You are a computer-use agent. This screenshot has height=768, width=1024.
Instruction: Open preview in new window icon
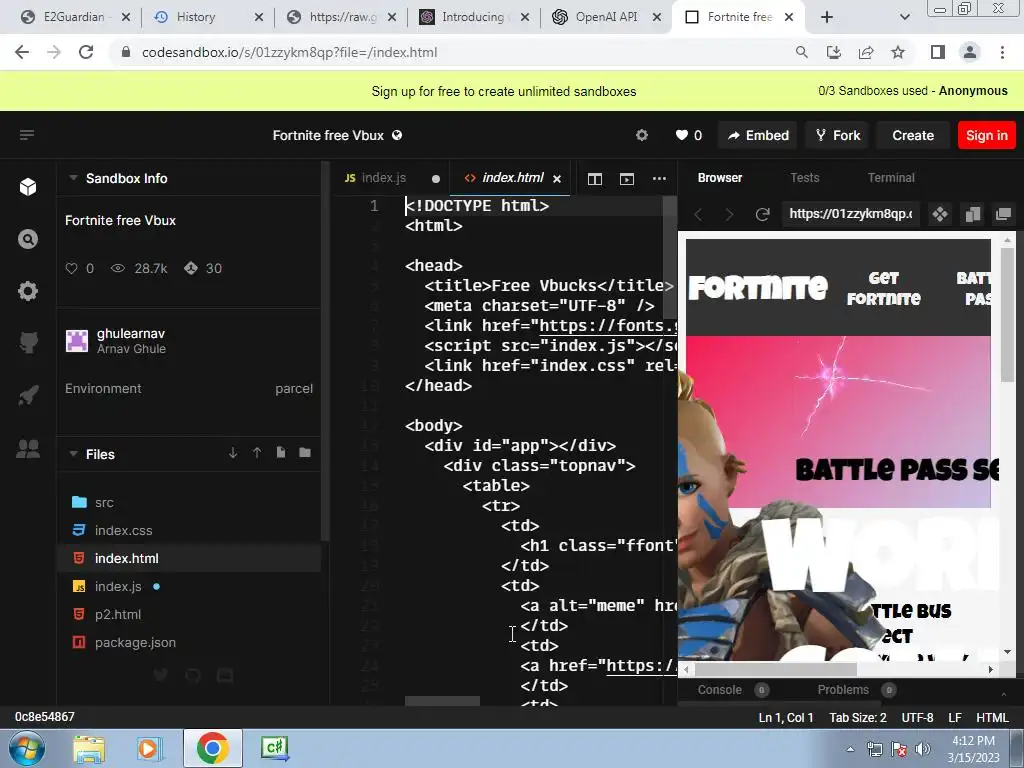point(1003,214)
